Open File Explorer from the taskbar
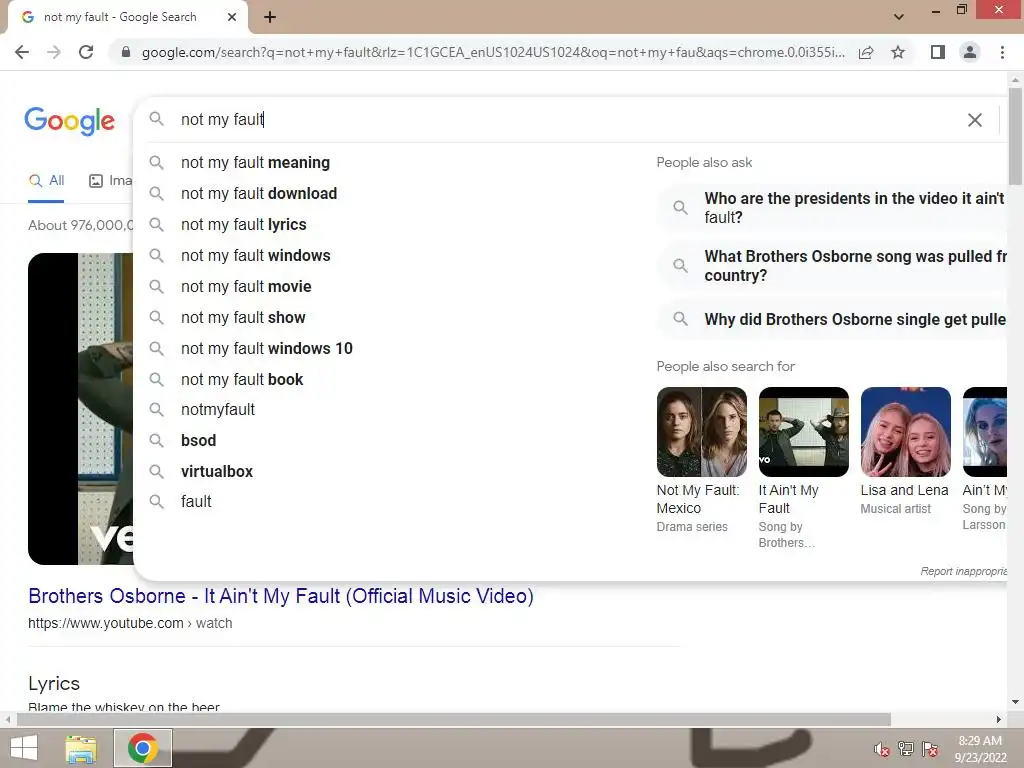 pyautogui.click(x=82, y=748)
